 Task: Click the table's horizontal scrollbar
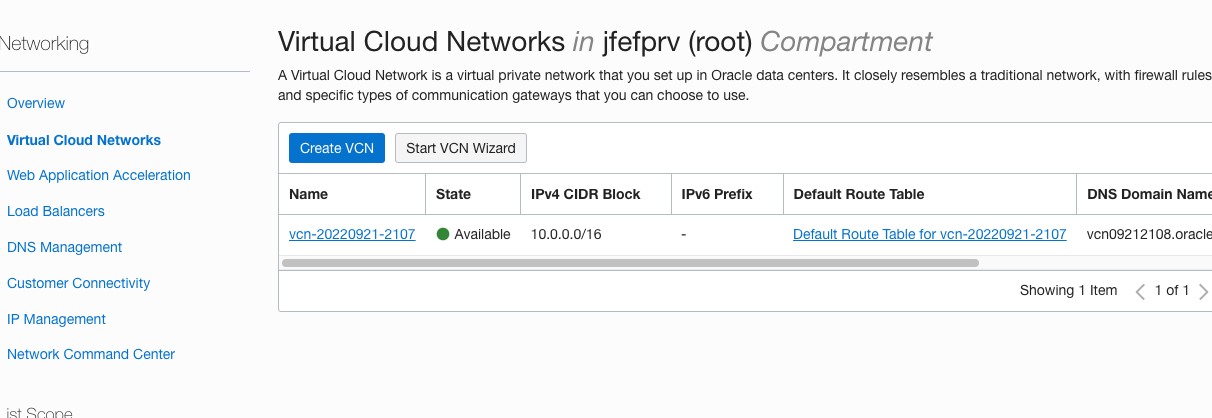(x=630, y=263)
